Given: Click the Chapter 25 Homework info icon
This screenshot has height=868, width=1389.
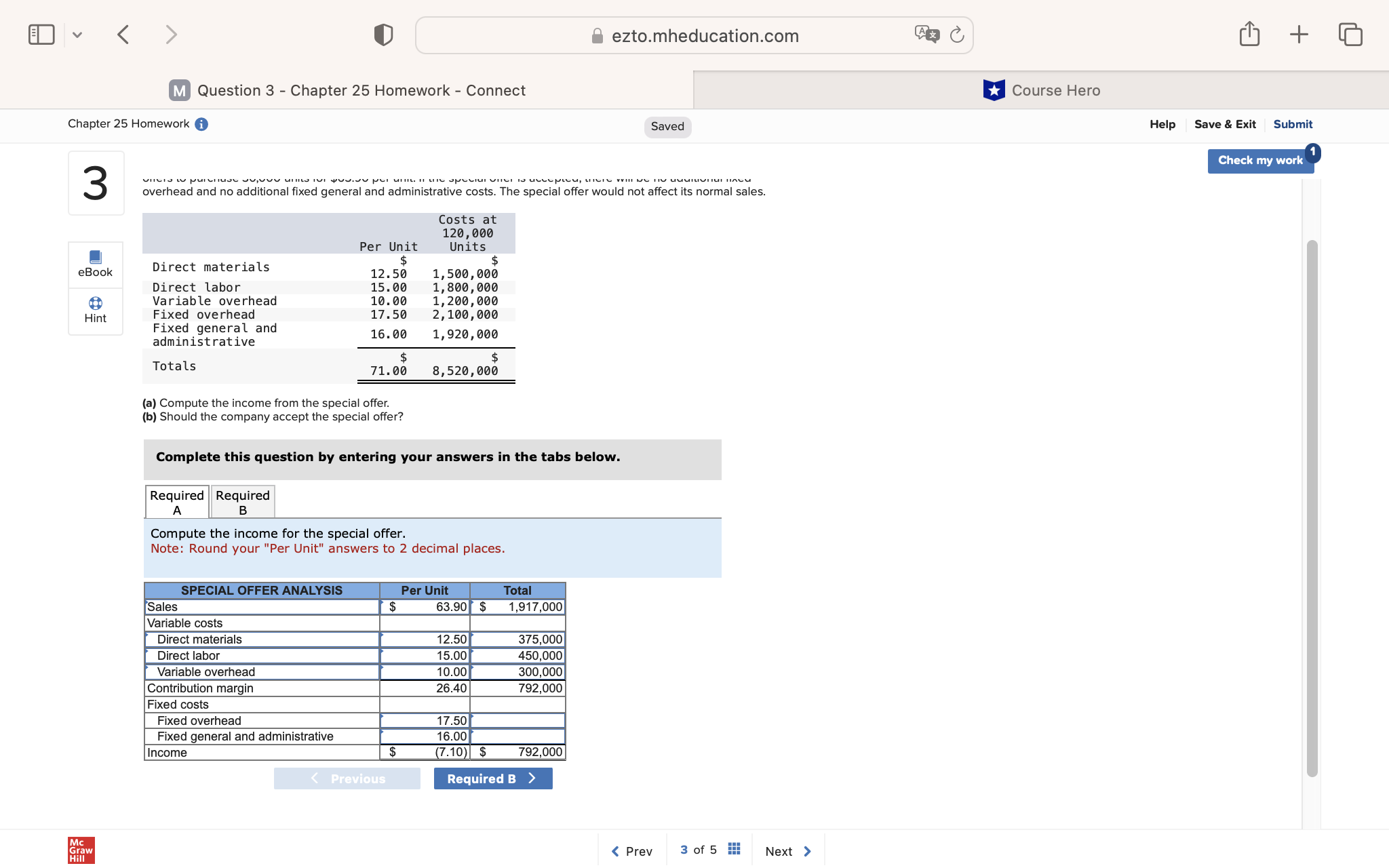Looking at the screenshot, I should point(201,124).
